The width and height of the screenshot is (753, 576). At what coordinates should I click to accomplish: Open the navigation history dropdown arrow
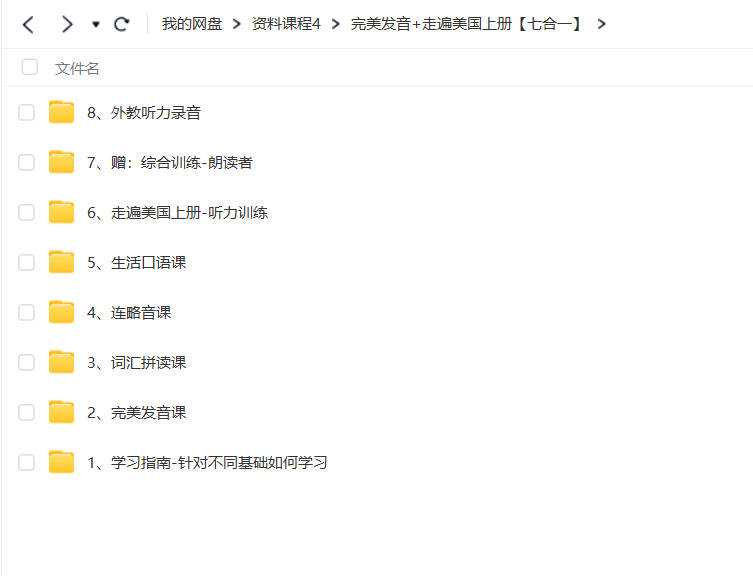click(x=96, y=24)
